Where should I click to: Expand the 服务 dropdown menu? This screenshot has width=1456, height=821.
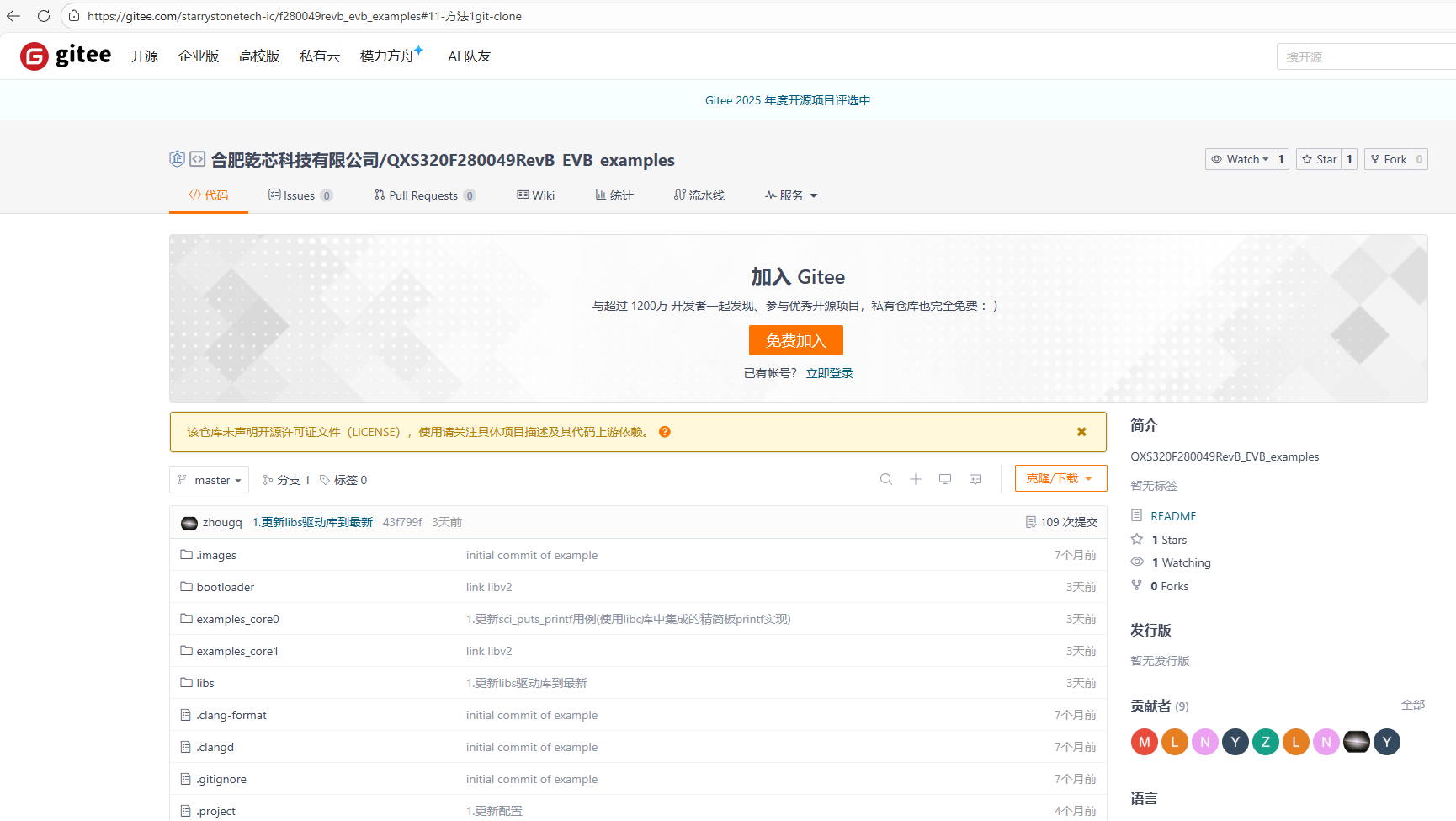point(791,195)
